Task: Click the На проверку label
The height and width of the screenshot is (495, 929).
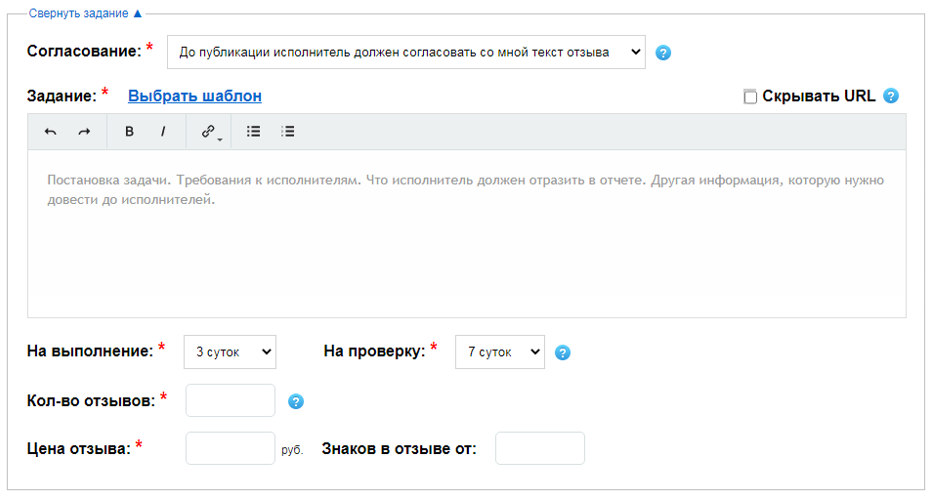Action: tap(374, 351)
